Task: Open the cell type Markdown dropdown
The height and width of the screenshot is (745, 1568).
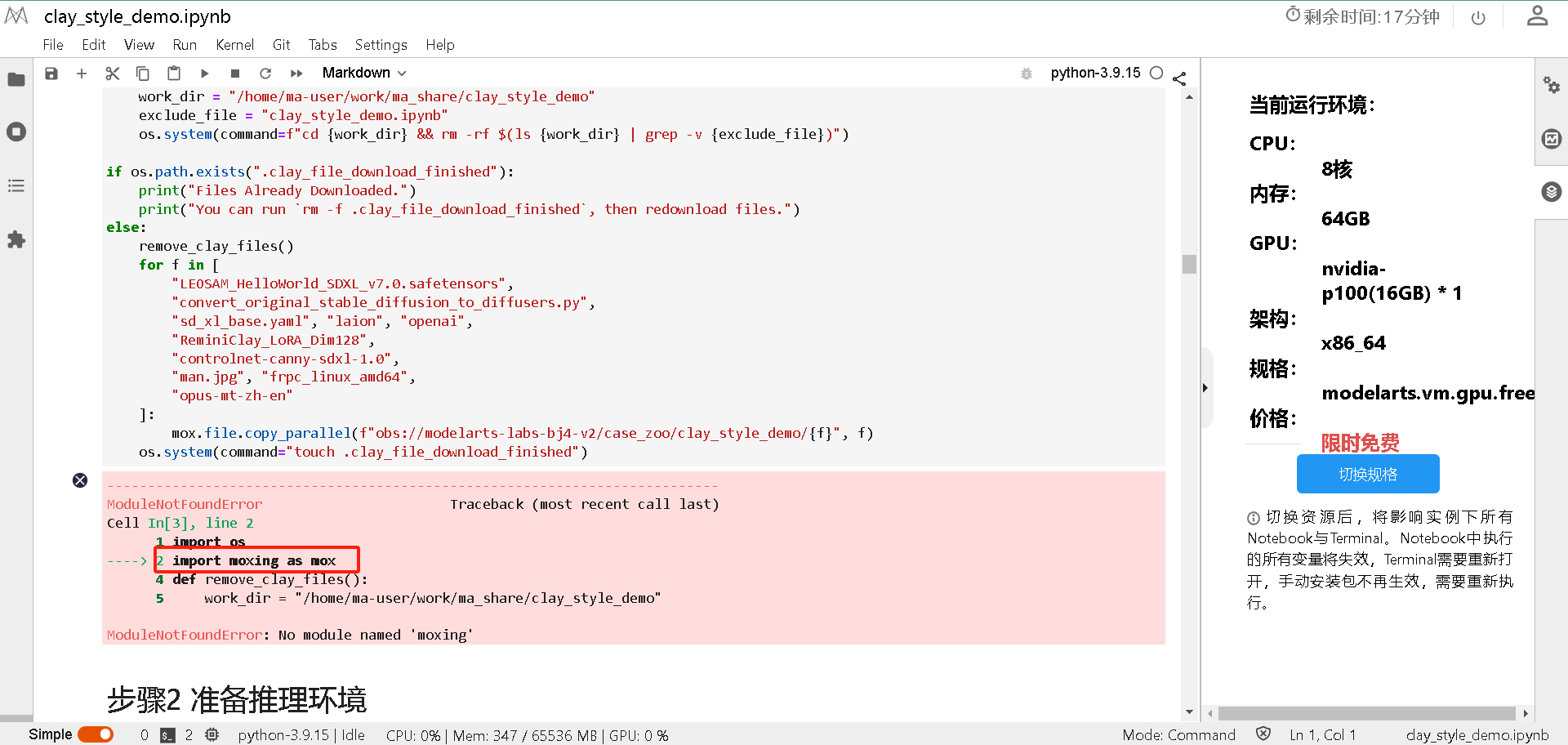Action: 364,73
